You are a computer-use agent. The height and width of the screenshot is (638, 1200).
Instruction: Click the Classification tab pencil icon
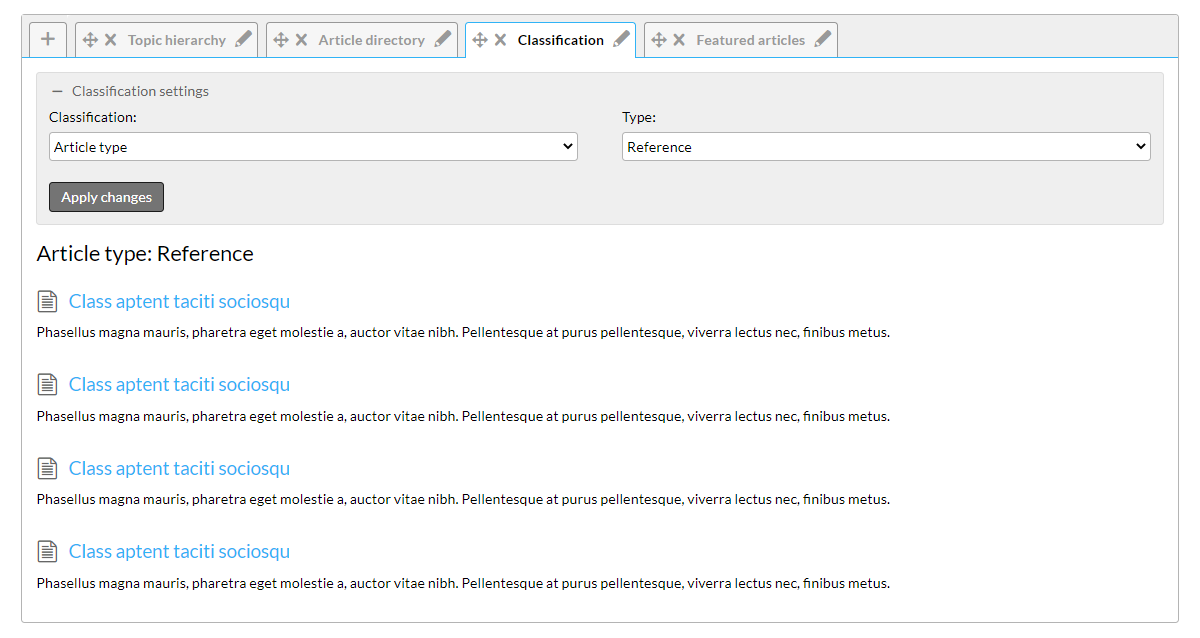pyautogui.click(x=621, y=40)
